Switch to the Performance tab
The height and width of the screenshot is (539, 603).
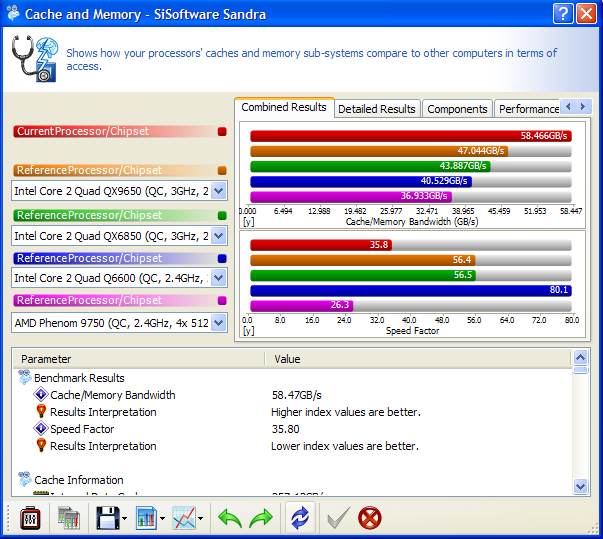tap(527, 109)
